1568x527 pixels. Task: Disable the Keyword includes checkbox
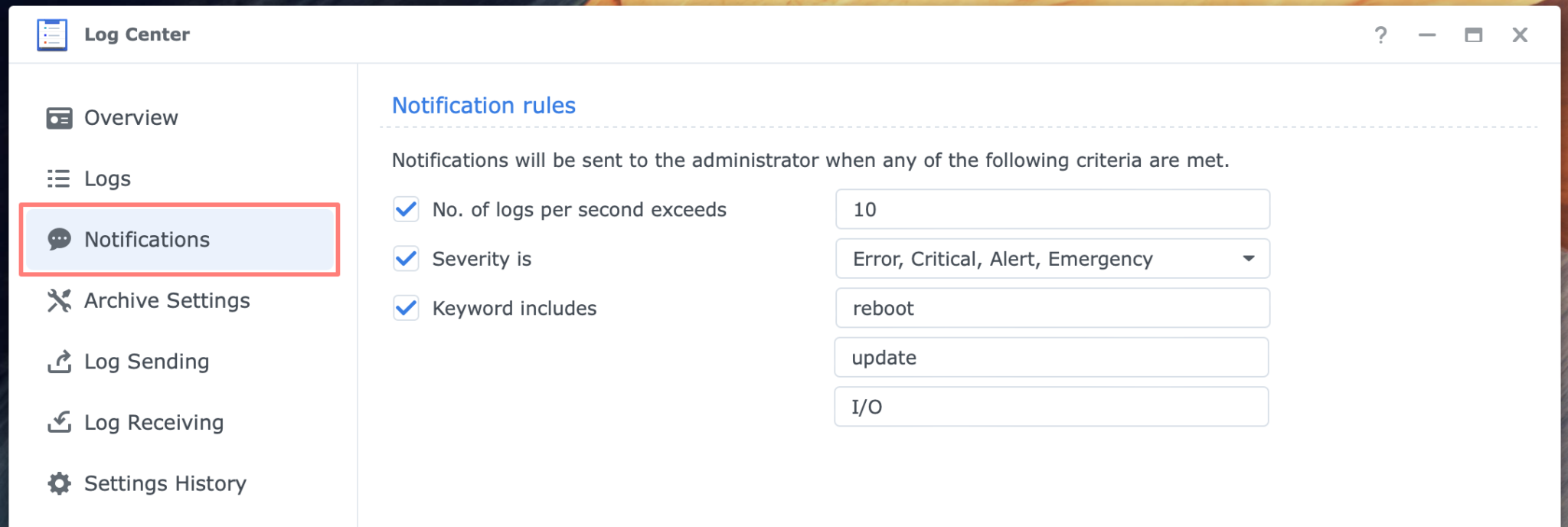[x=406, y=308]
